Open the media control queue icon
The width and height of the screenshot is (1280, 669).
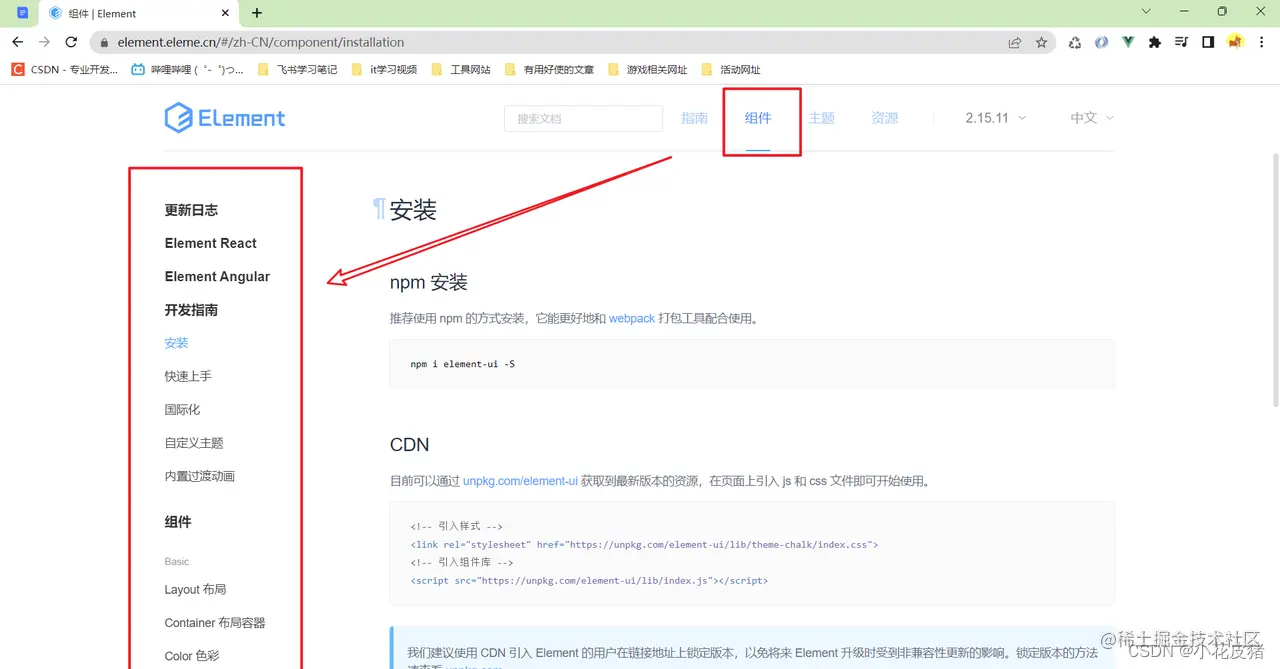click(1181, 42)
